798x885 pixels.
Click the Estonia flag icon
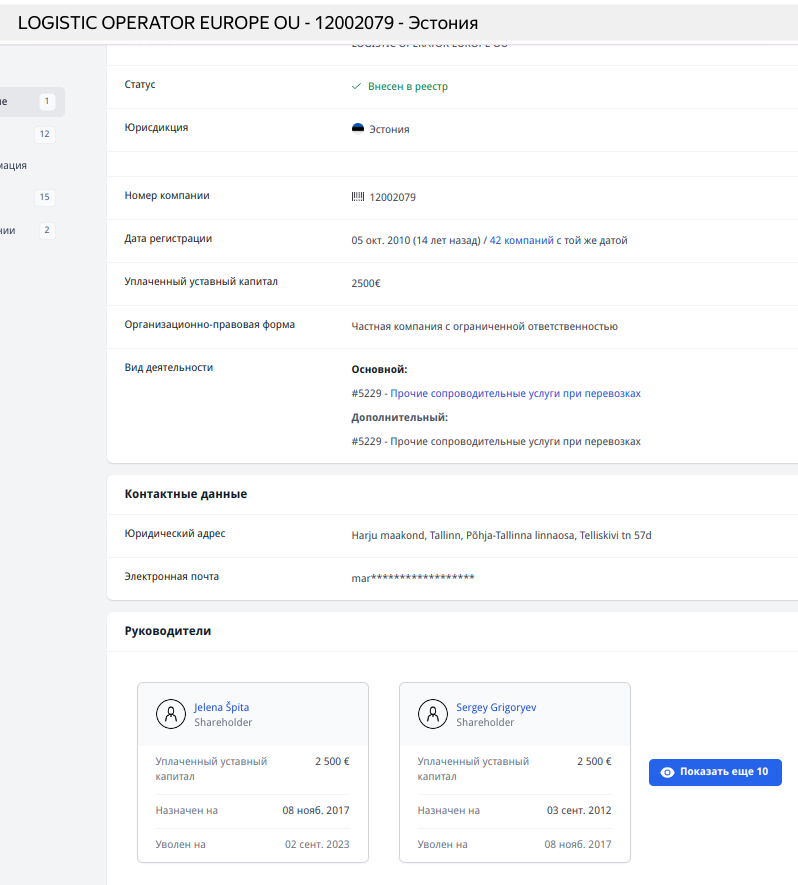pos(358,128)
